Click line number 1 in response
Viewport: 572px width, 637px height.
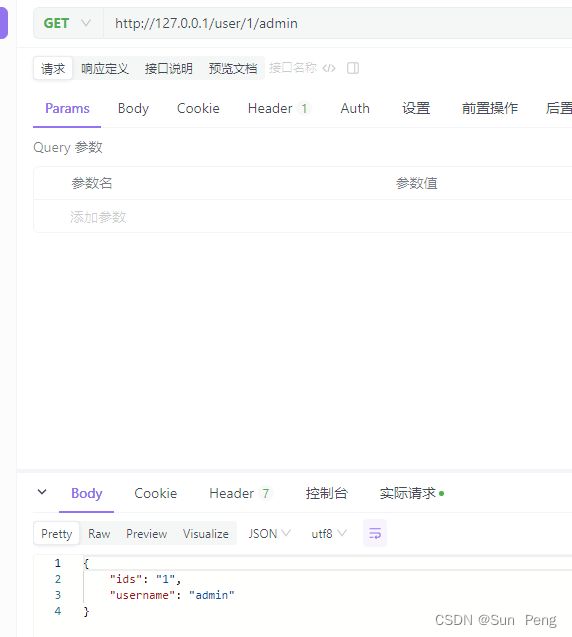click(x=58, y=563)
